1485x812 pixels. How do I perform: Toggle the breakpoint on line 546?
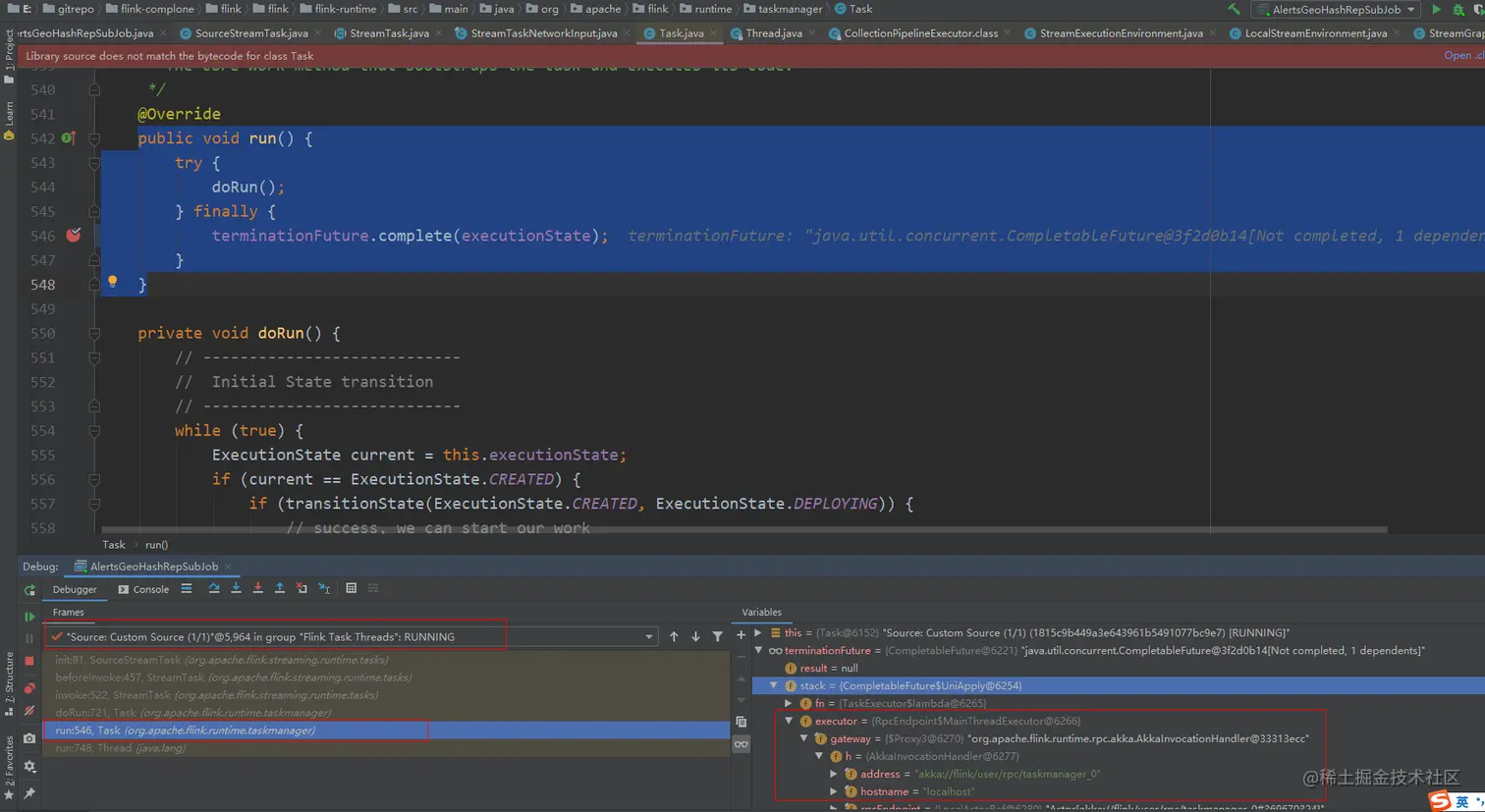(74, 236)
